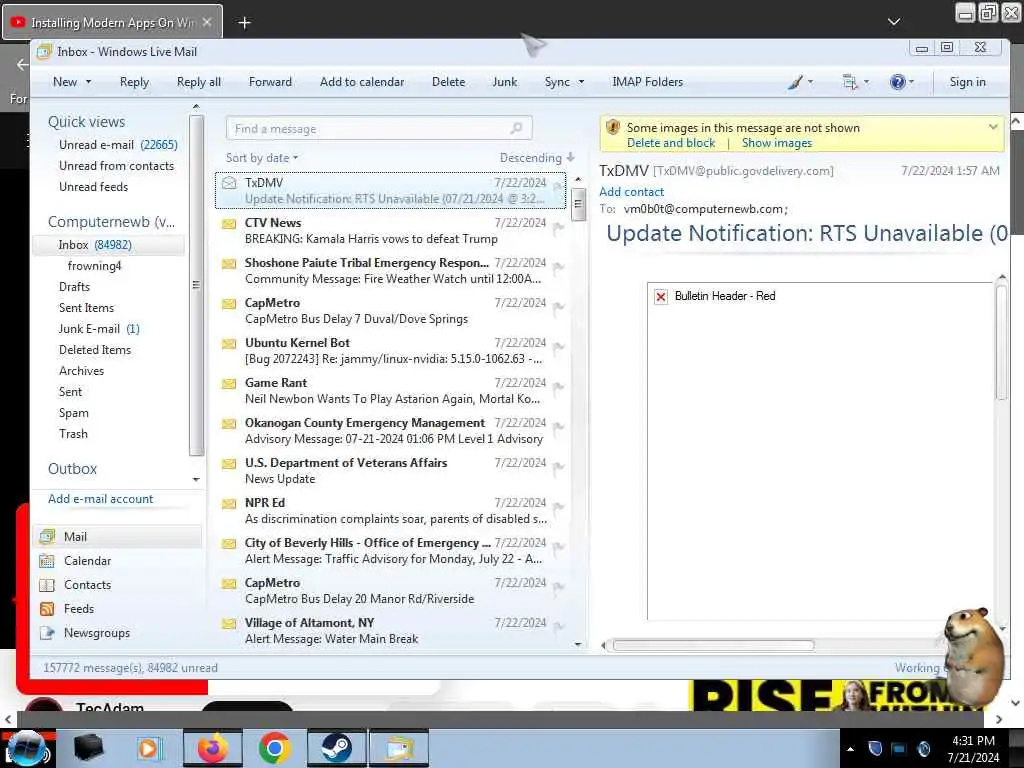Toggle flag on CapMetro Bus Delay 7 message
This screenshot has height=768, width=1024.
[558, 308]
